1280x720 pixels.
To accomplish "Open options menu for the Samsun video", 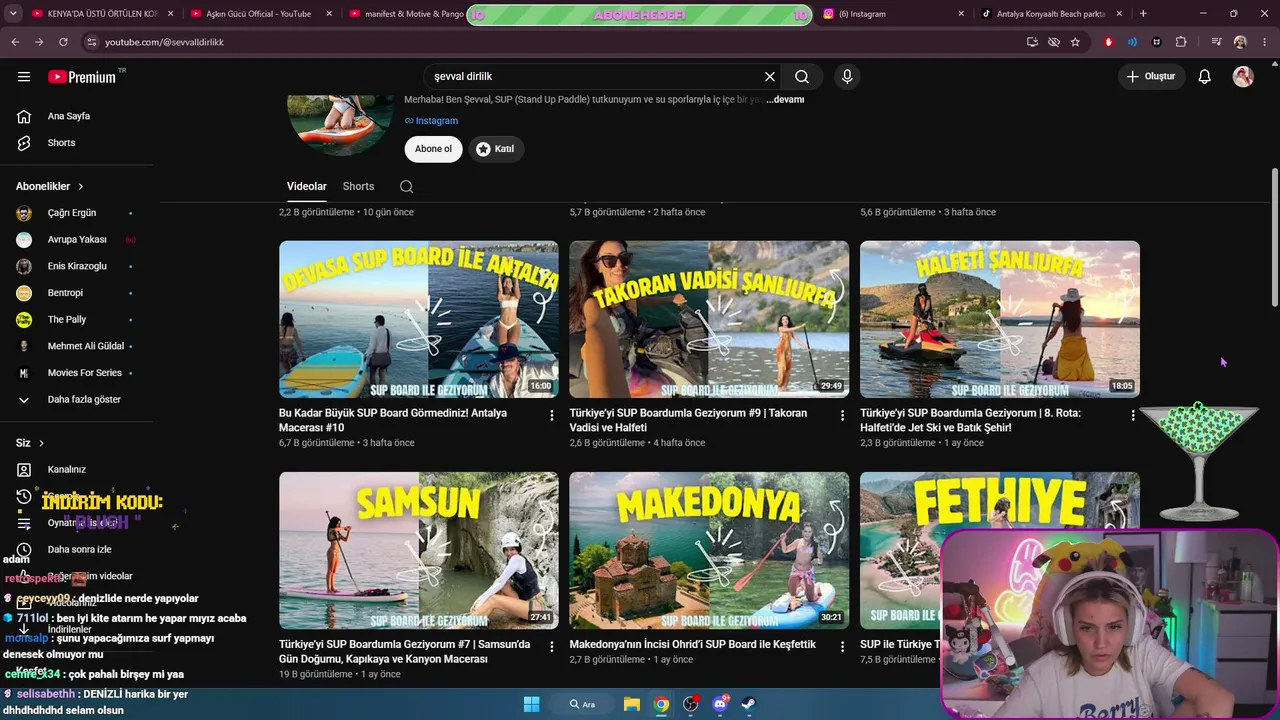I will coord(551,647).
